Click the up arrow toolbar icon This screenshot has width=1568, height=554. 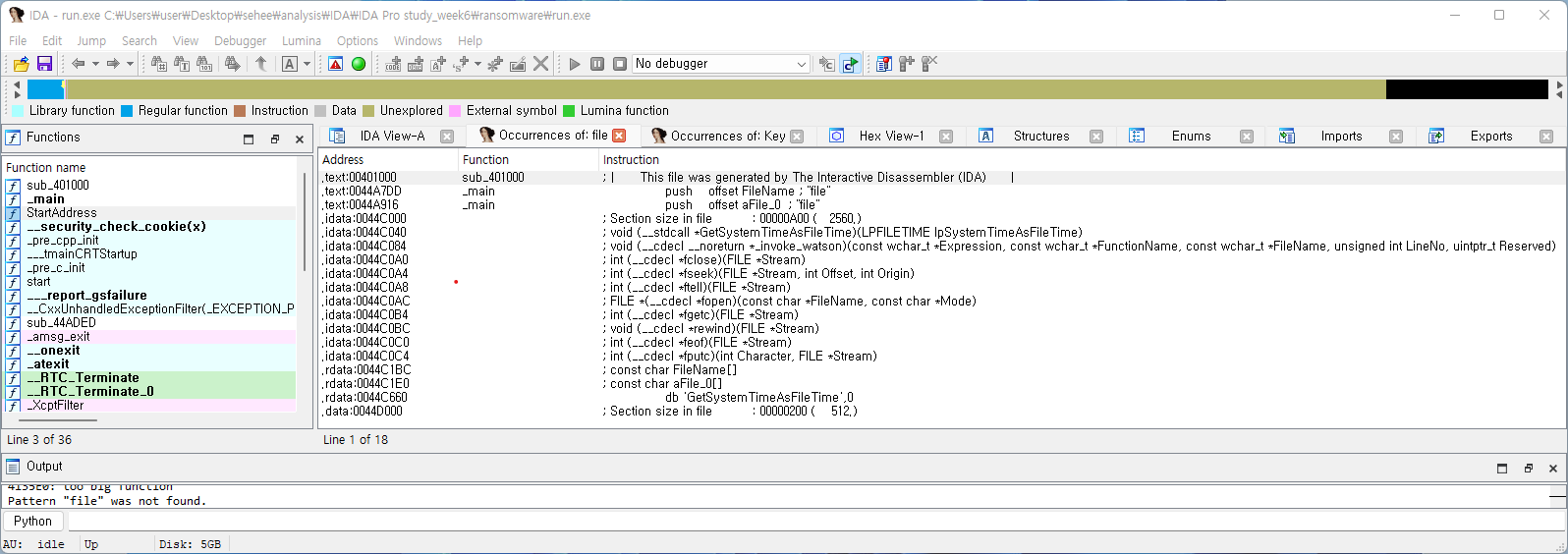pyautogui.click(x=261, y=64)
